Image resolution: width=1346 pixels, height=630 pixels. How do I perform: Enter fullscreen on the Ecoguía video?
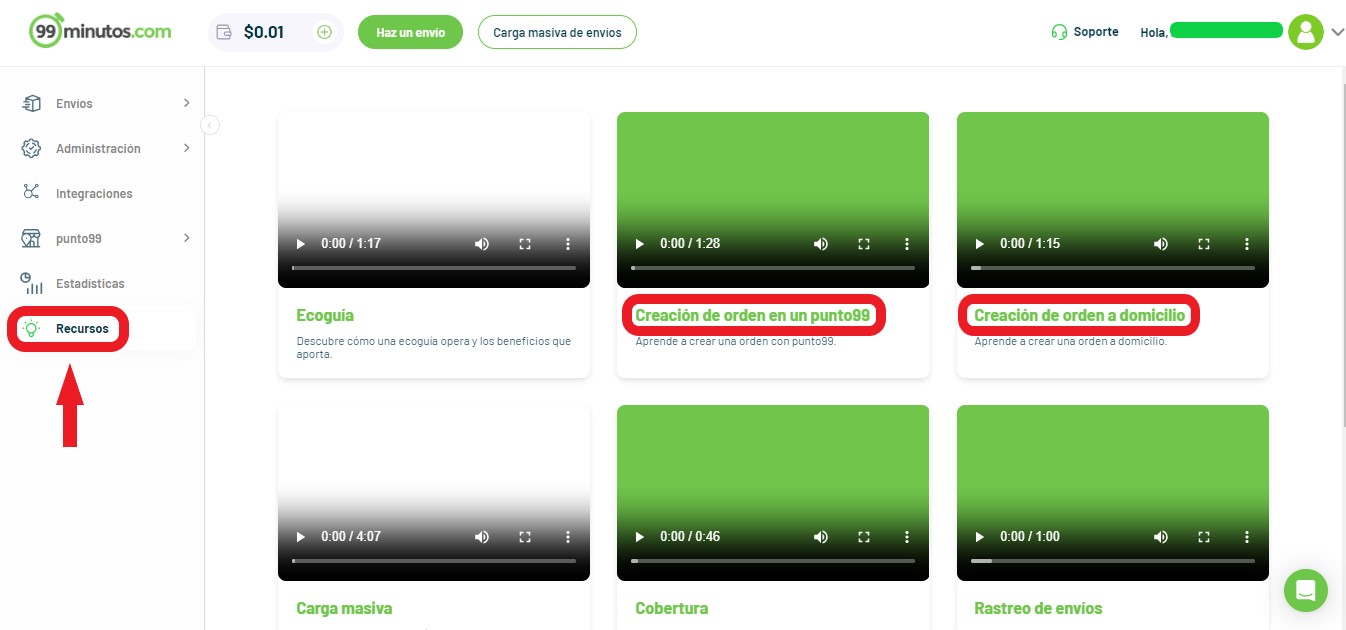pos(525,243)
